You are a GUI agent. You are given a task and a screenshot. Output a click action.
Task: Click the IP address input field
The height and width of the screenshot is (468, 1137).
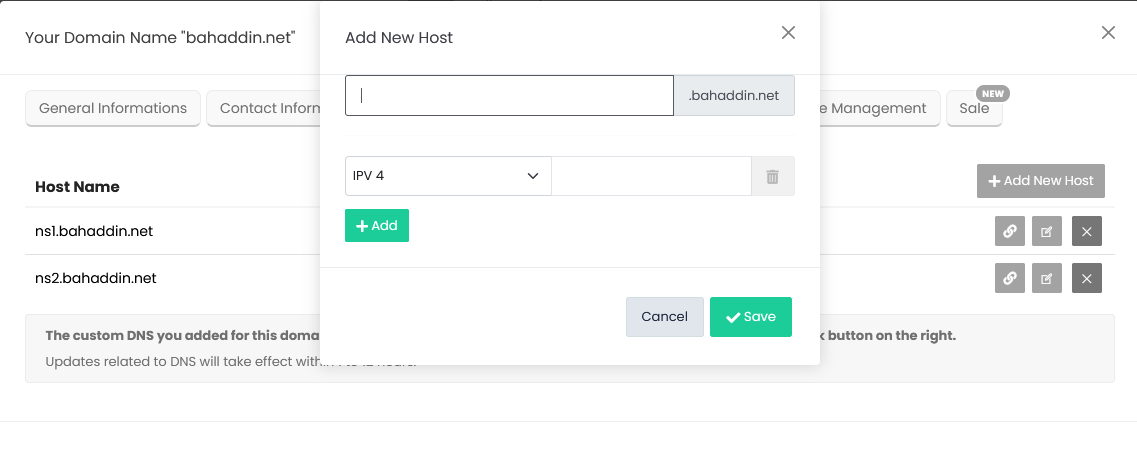(651, 176)
